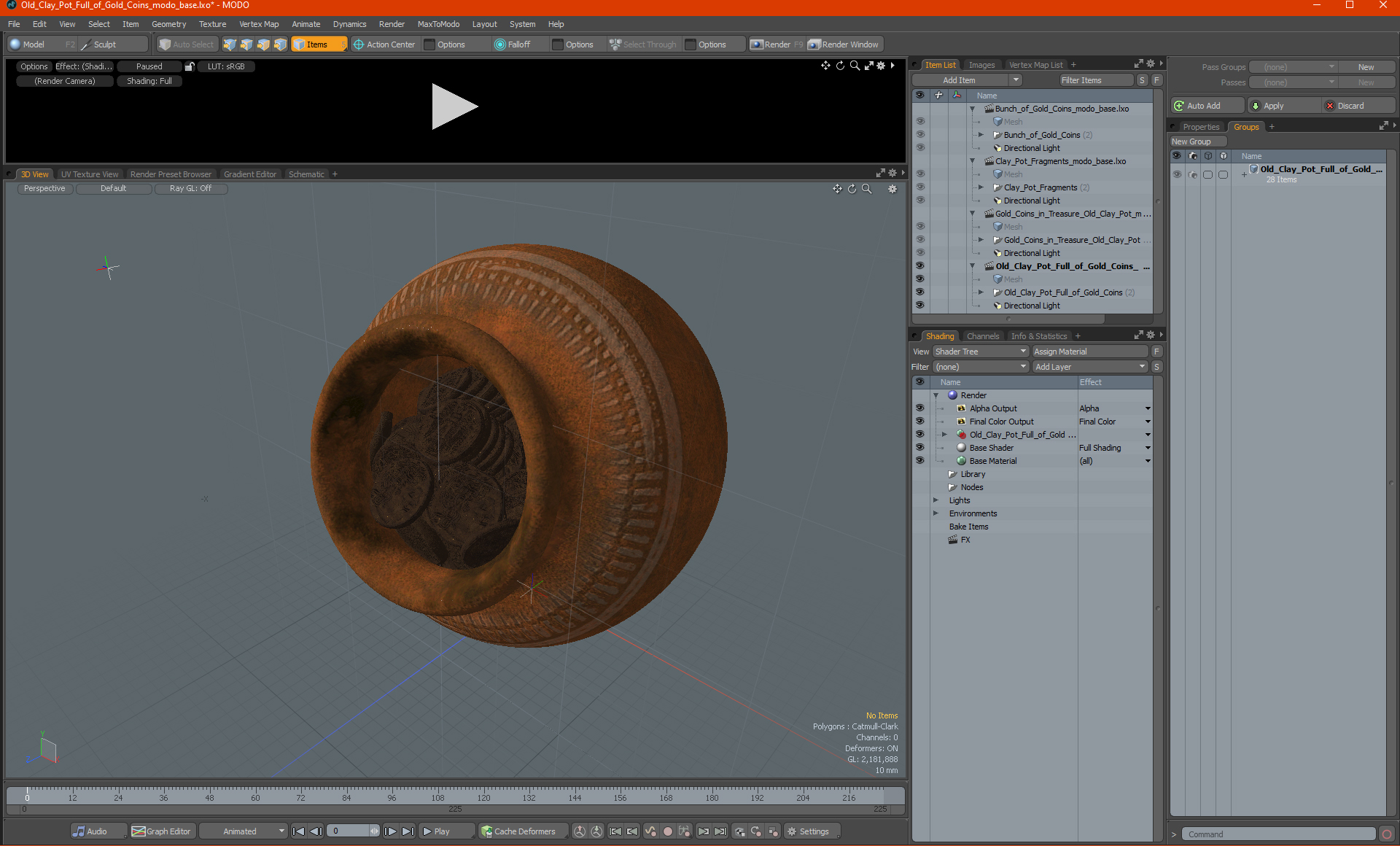Toggle visibility of Bunch_of_Gold_Coins group
The image size is (1400, 846).
click(919, 135)
